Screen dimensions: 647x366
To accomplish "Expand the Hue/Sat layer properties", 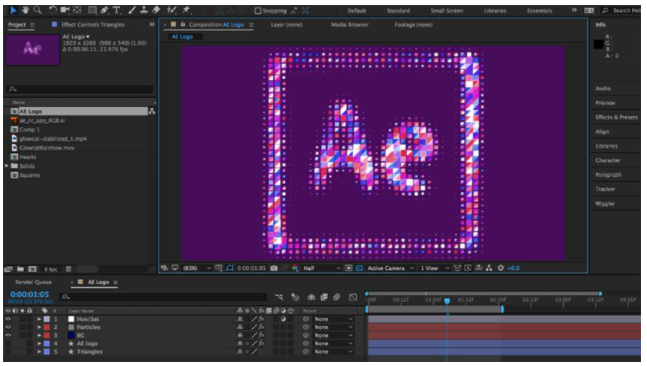I will [39, 319].
